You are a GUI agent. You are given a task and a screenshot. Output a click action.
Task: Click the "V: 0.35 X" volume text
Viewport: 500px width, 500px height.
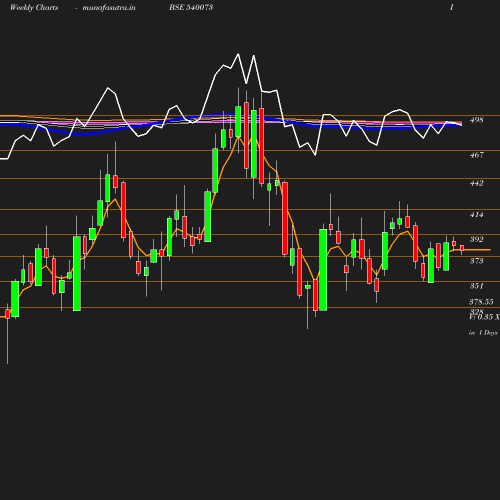[485, 317]
